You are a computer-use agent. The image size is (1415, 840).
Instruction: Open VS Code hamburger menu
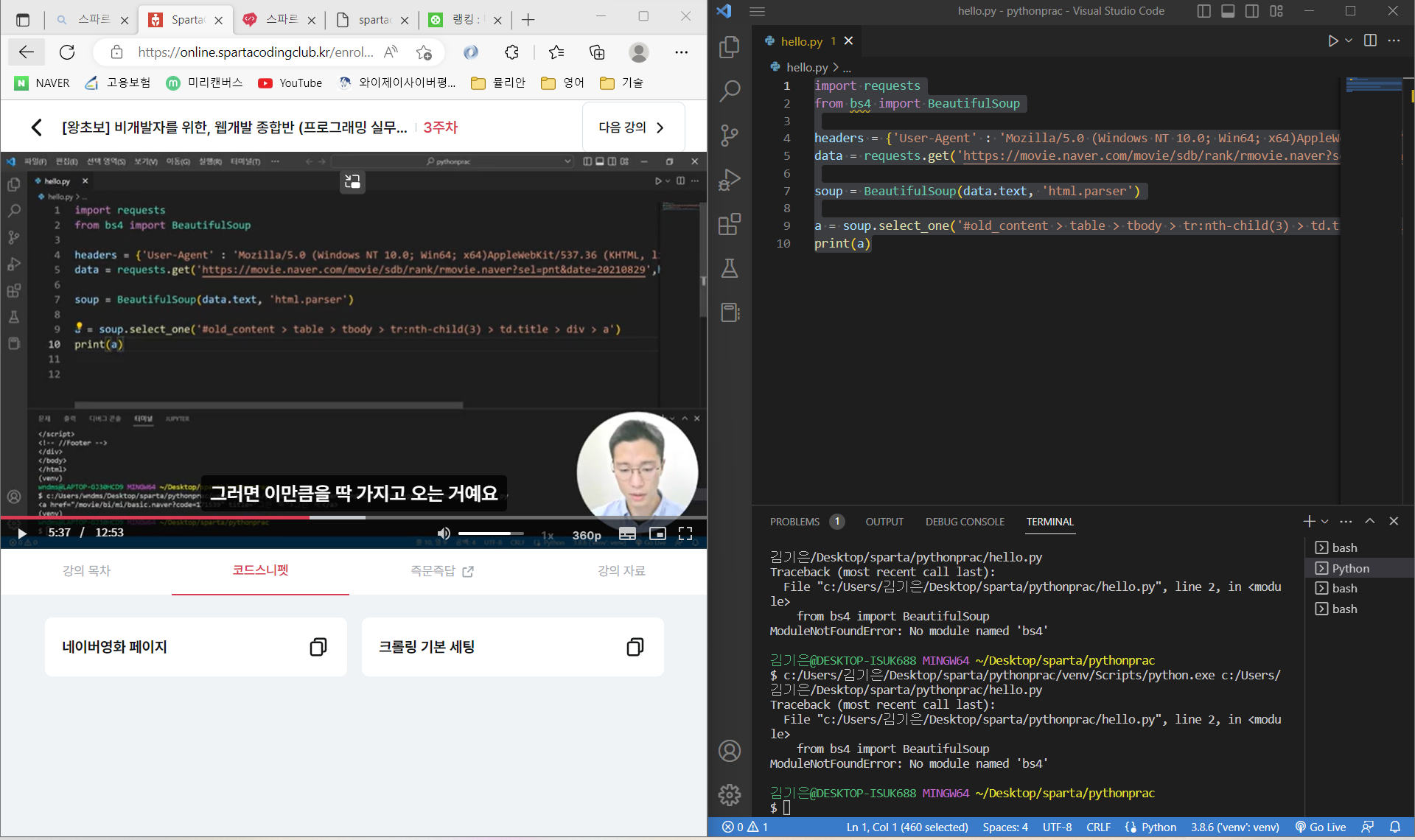point(757,11)
